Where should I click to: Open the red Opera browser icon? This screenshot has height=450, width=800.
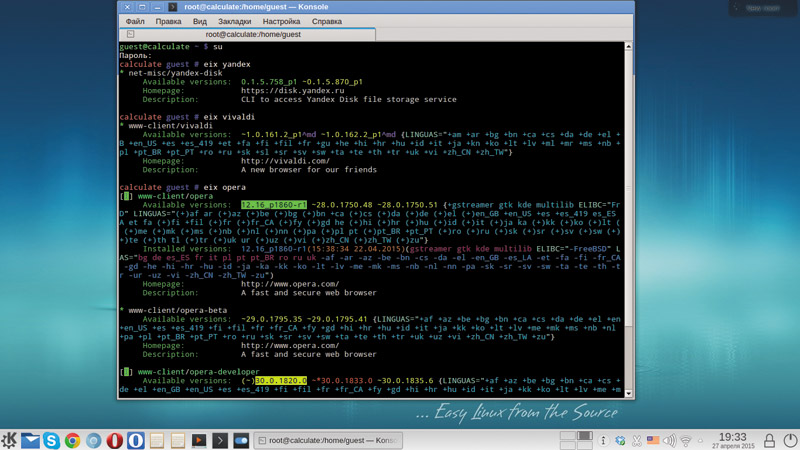(x=115, y=440)
